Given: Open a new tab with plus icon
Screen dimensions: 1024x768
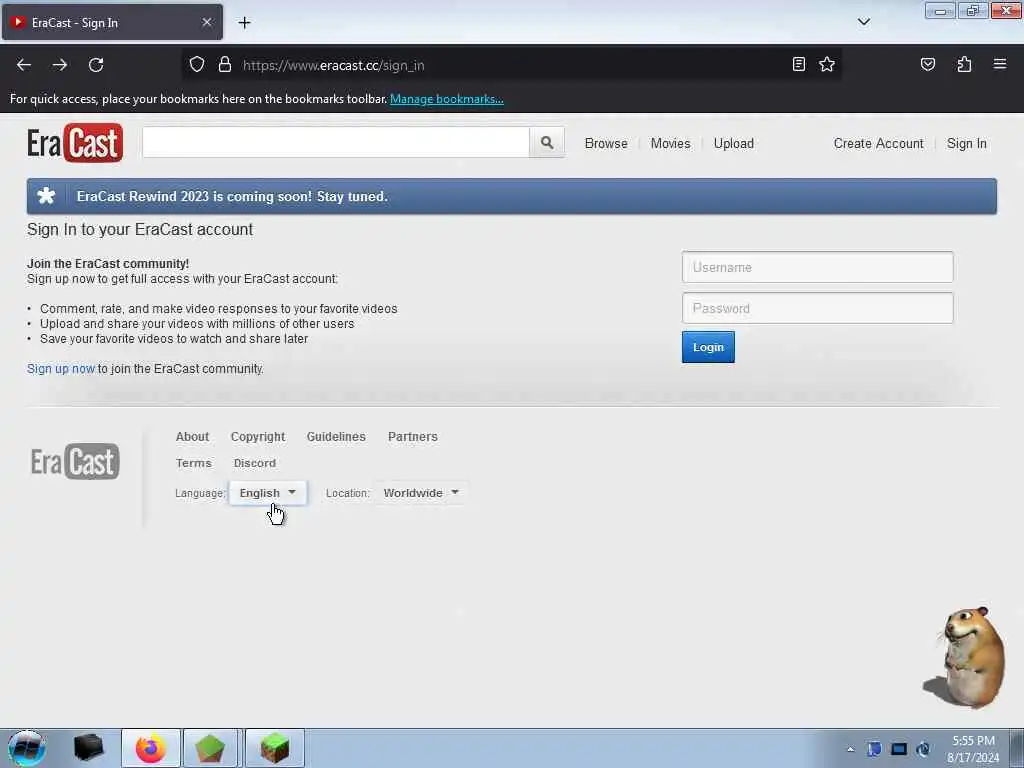Looking at the screenshot, I should click(x=244, y=23).
